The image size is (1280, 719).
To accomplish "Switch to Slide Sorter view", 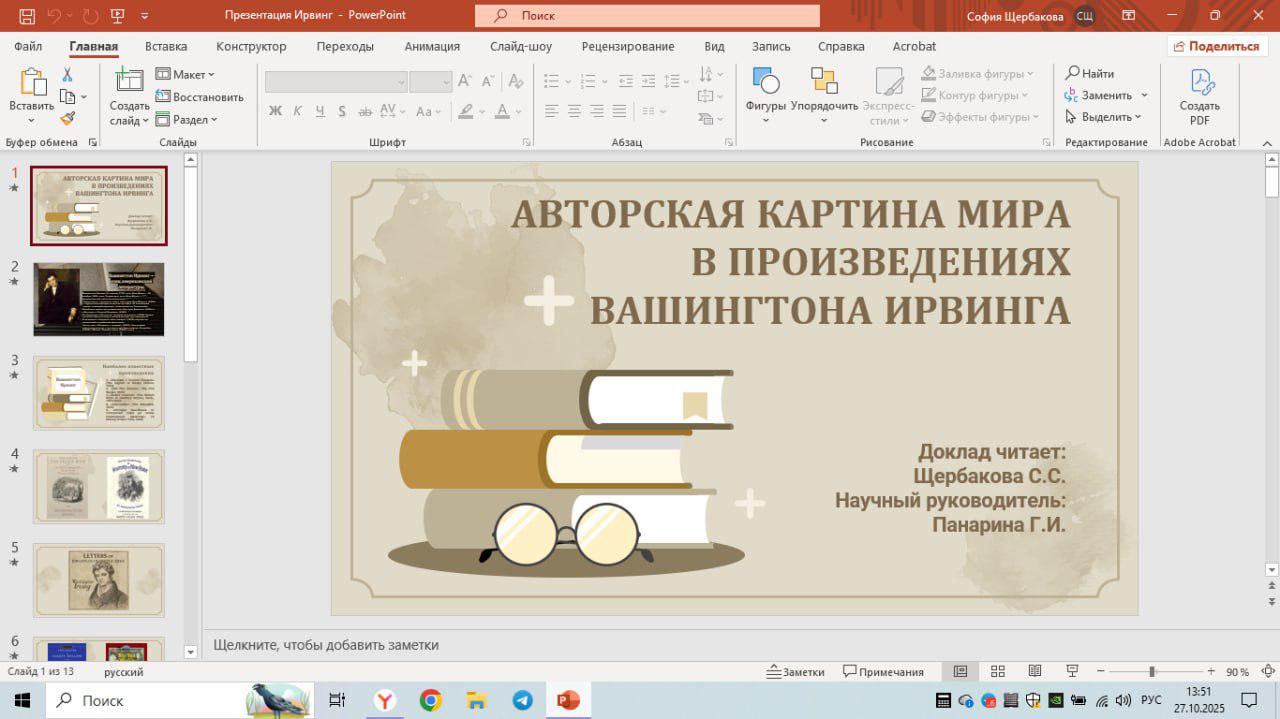I will [x=997, y=672].
